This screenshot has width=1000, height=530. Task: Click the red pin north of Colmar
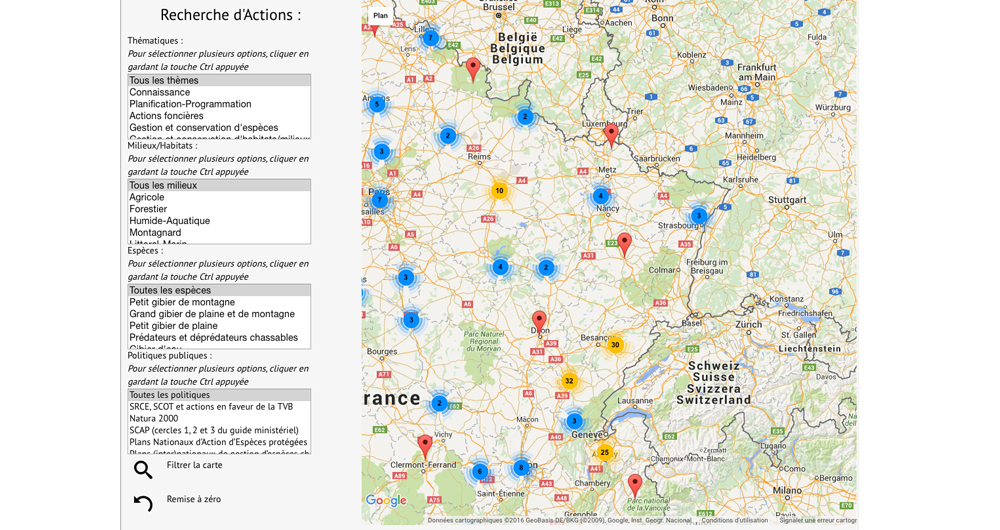[x=624, y=245]
